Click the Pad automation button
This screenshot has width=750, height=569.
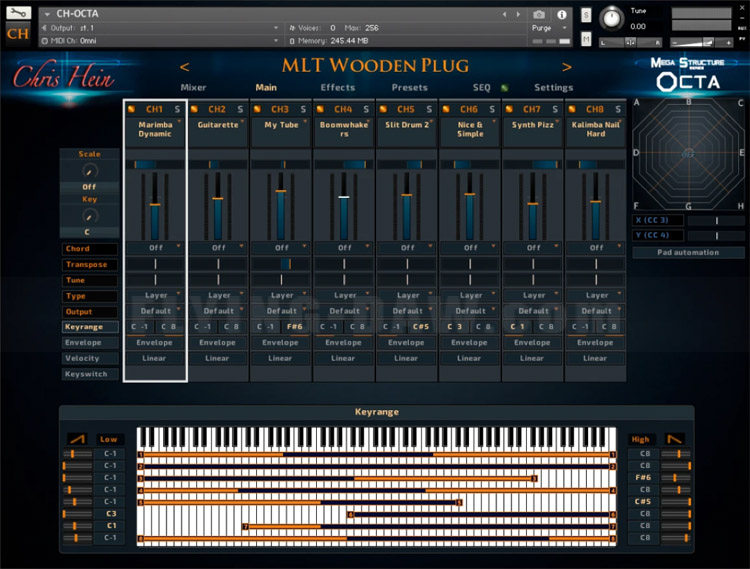point(688,252)
